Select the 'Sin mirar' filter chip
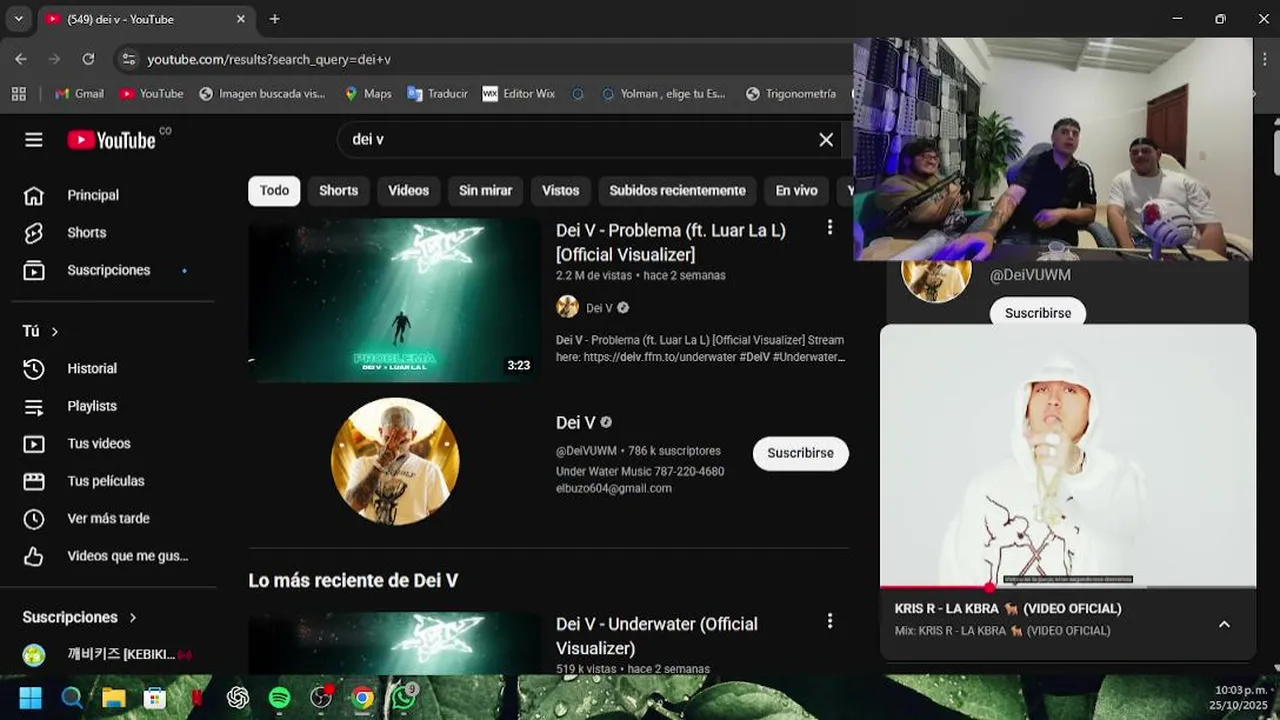 tap(485, 190)
